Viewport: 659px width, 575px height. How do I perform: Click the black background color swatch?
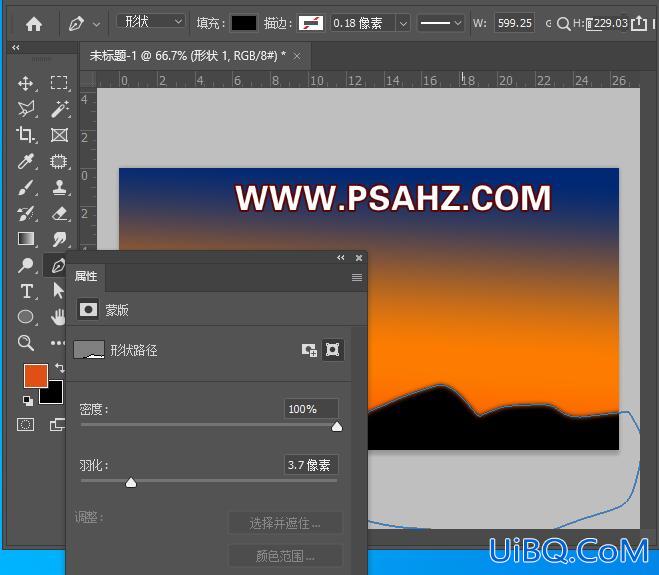point(55,396)
